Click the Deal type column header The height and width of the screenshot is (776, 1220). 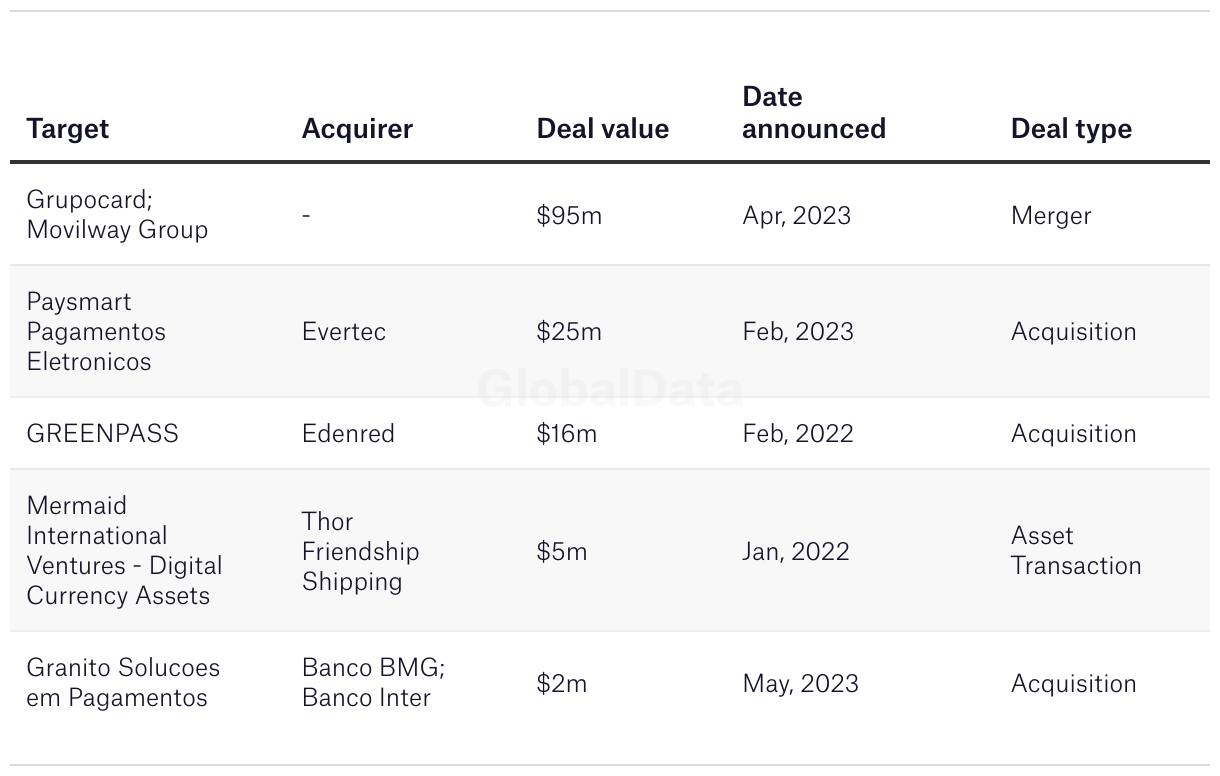[1071, 129]
